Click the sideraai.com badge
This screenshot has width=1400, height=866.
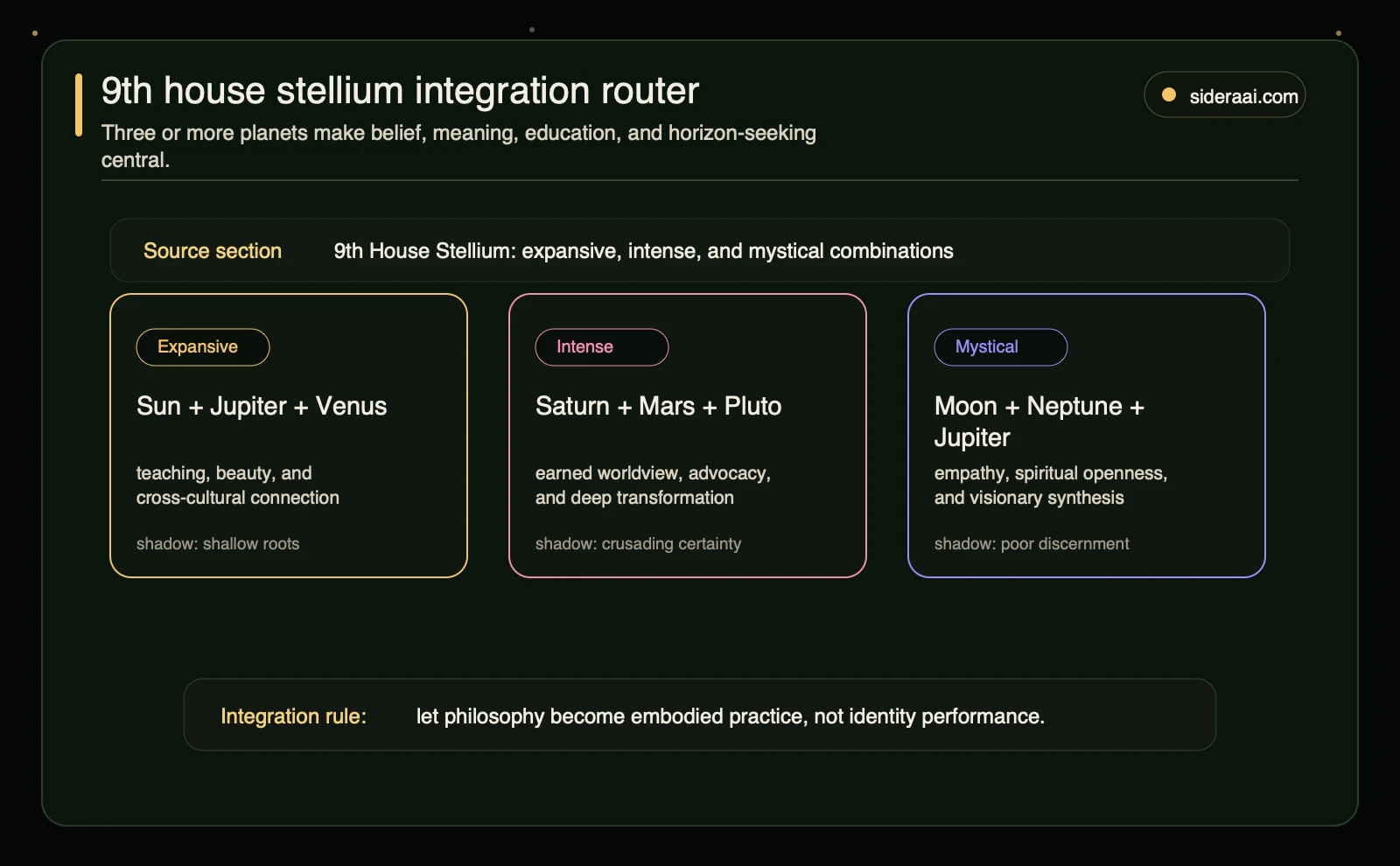click(1224, 95)
